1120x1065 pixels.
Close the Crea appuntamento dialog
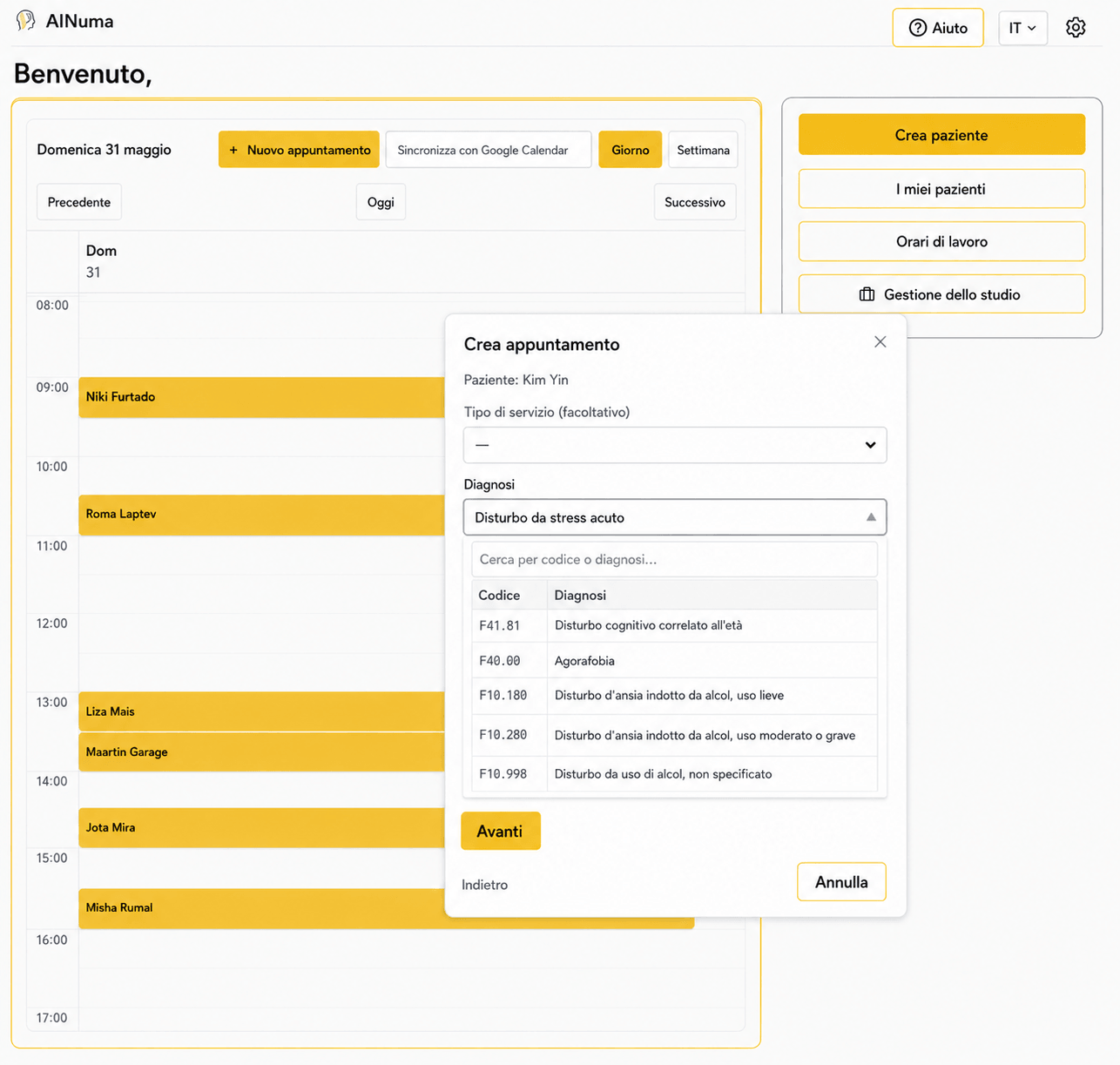click(x=880, y=342)
